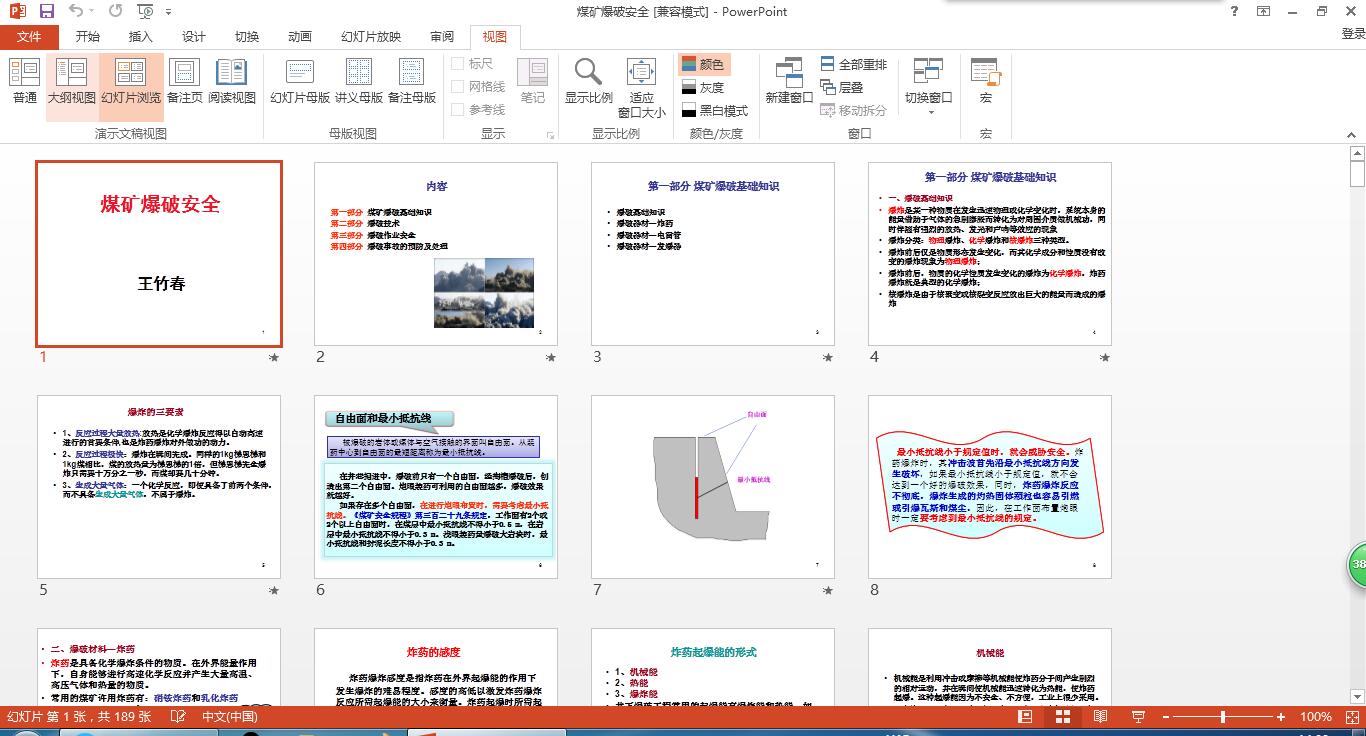The width and height of the screenshot is (1366, 736).
Task: Select Color (颜色) display mode
Action: [x=703, y=64]
